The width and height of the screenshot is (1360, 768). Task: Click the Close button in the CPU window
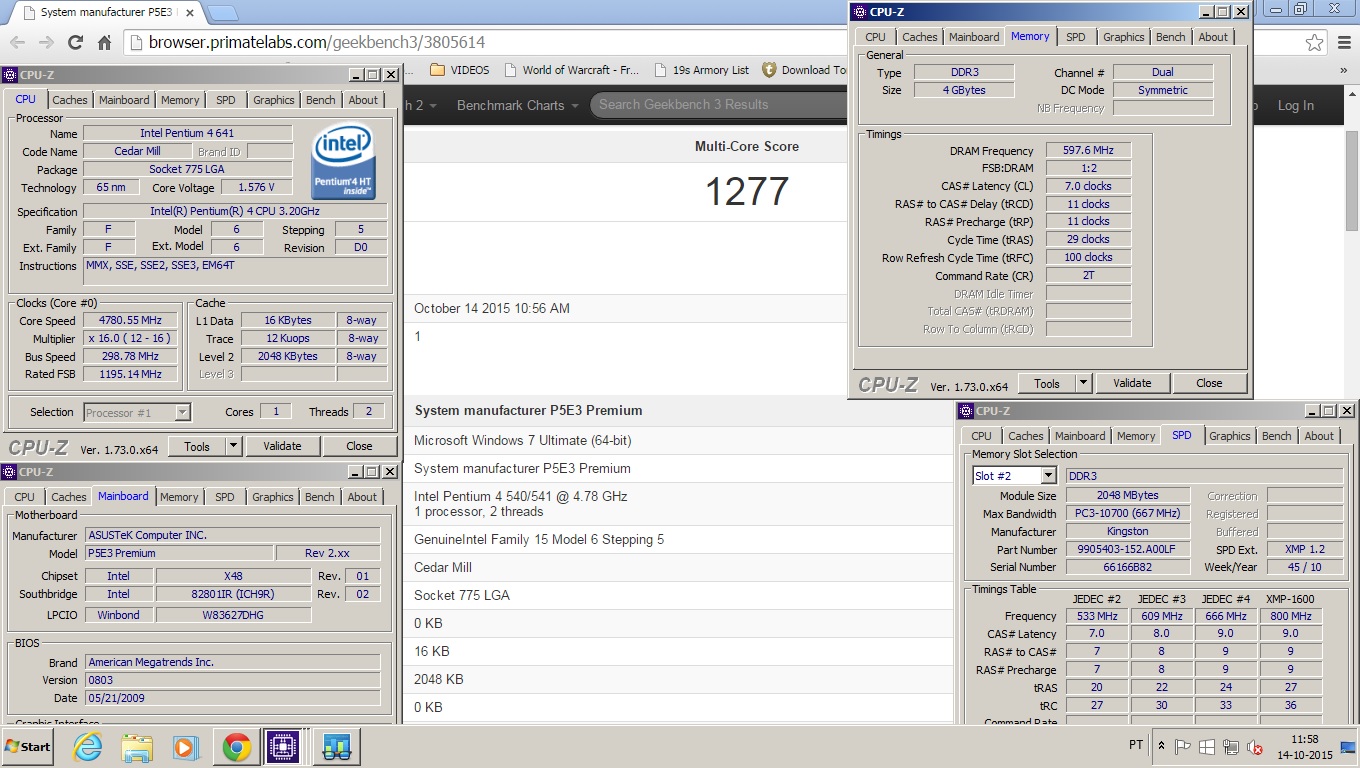(x=359, y=446)
